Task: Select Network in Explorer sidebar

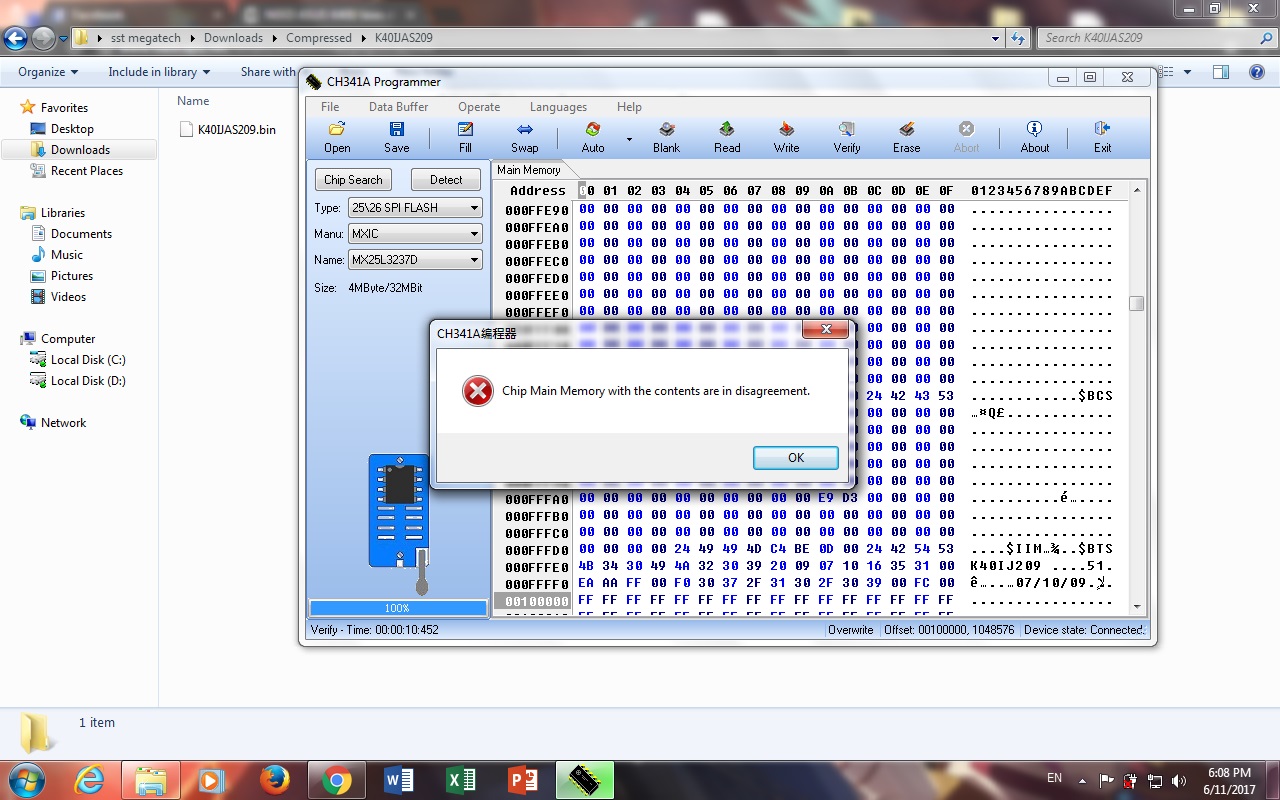Action: coord(63,423)
